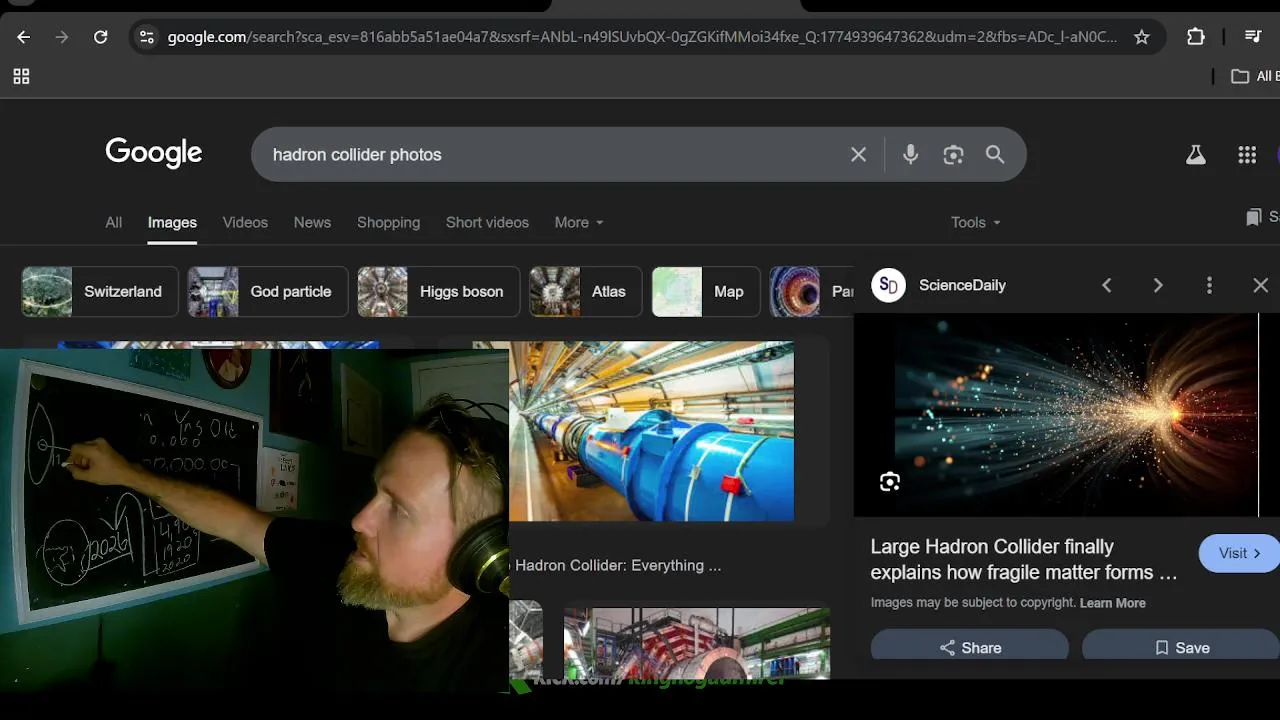Open the Learn More copyright link
Image resolution: width=1280 pixels, height=720 pixels.
coord(1112,603)
